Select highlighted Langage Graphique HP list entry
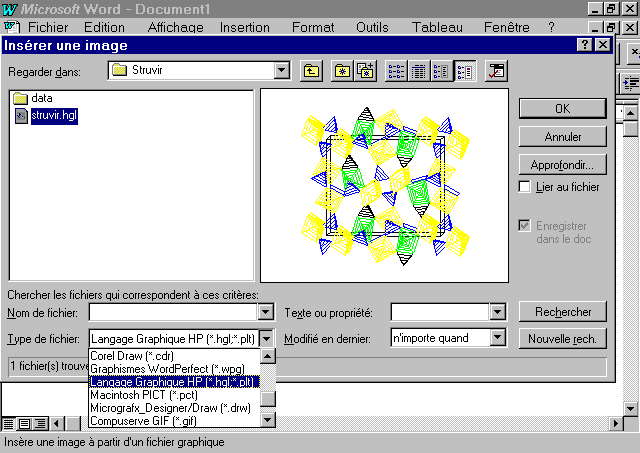Viewport: 640px width, 453px height. [x=174, y=382]
